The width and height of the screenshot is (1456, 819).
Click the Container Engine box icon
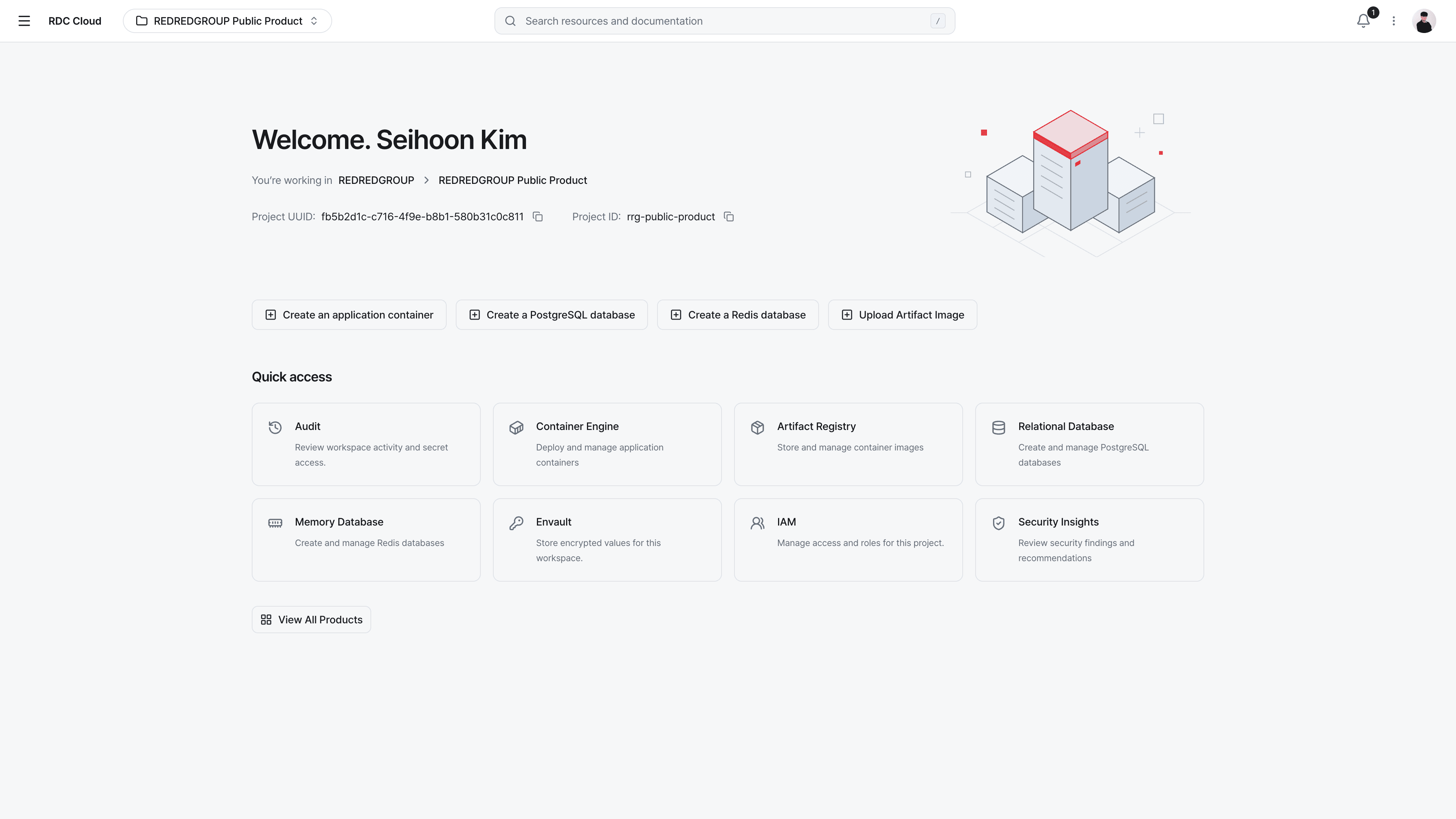(x=516, y=427)
